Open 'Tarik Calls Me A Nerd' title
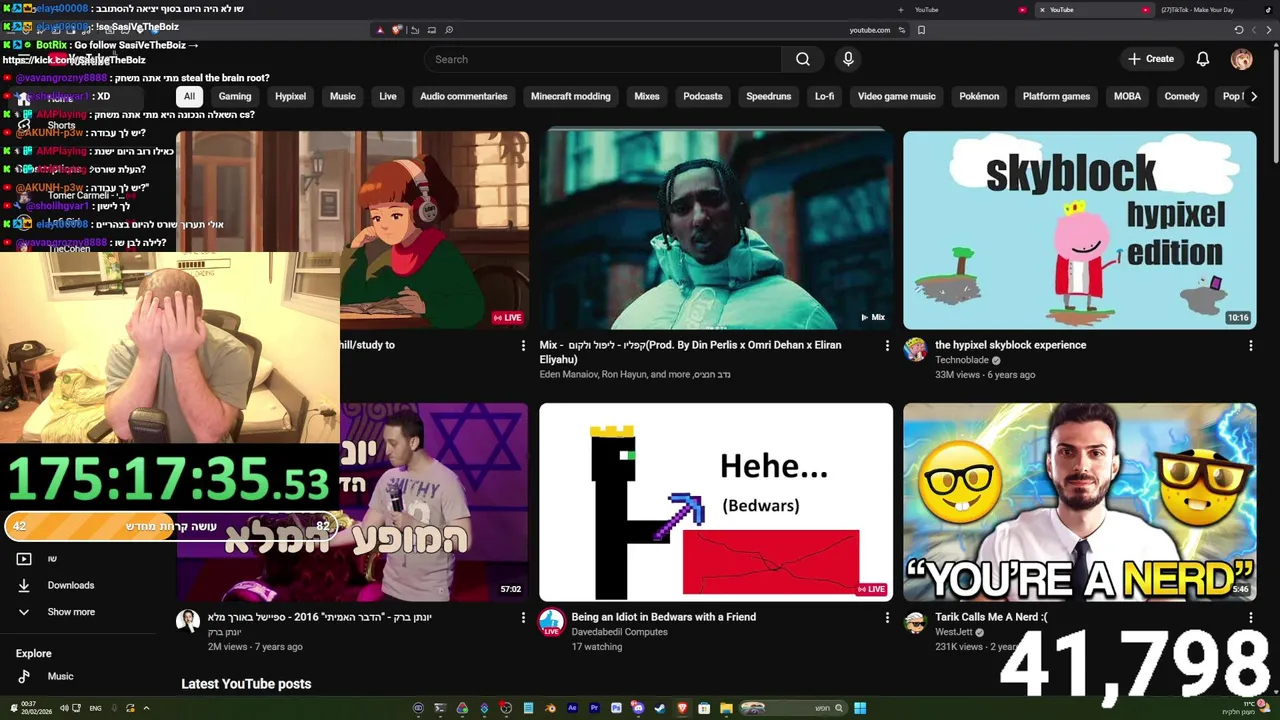The width and height of the screenshot is (1280, 720). tap(991, 617)
